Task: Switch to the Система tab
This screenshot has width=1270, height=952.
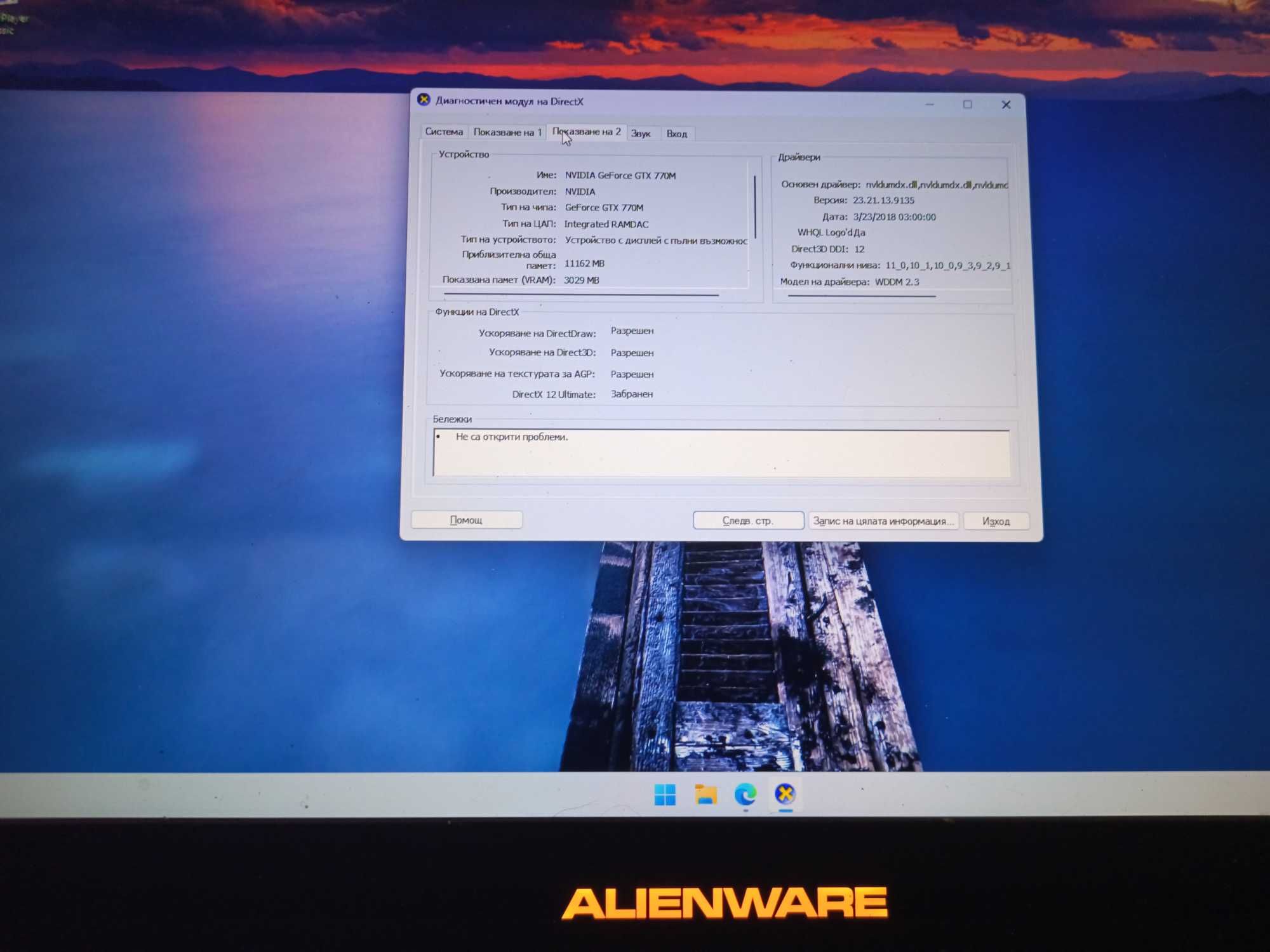Action: coord(444,132)
